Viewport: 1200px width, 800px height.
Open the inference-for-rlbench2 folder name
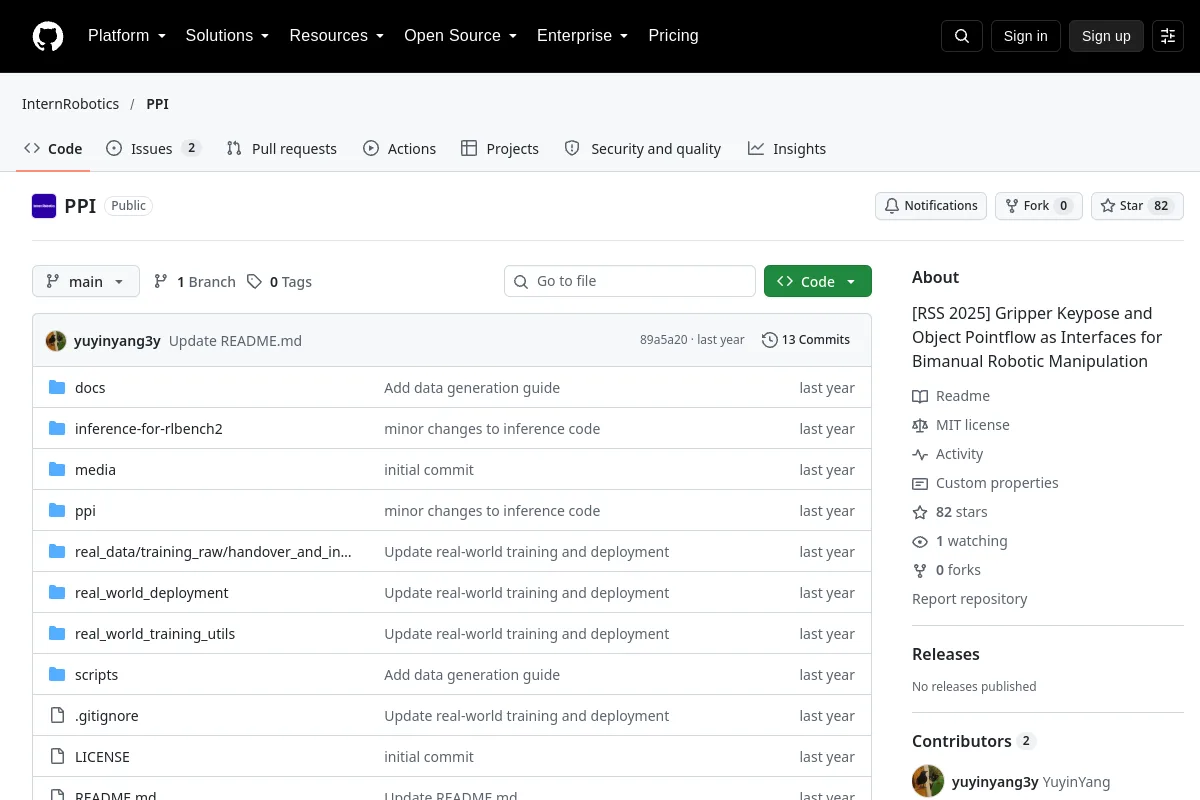click(149, 429)
